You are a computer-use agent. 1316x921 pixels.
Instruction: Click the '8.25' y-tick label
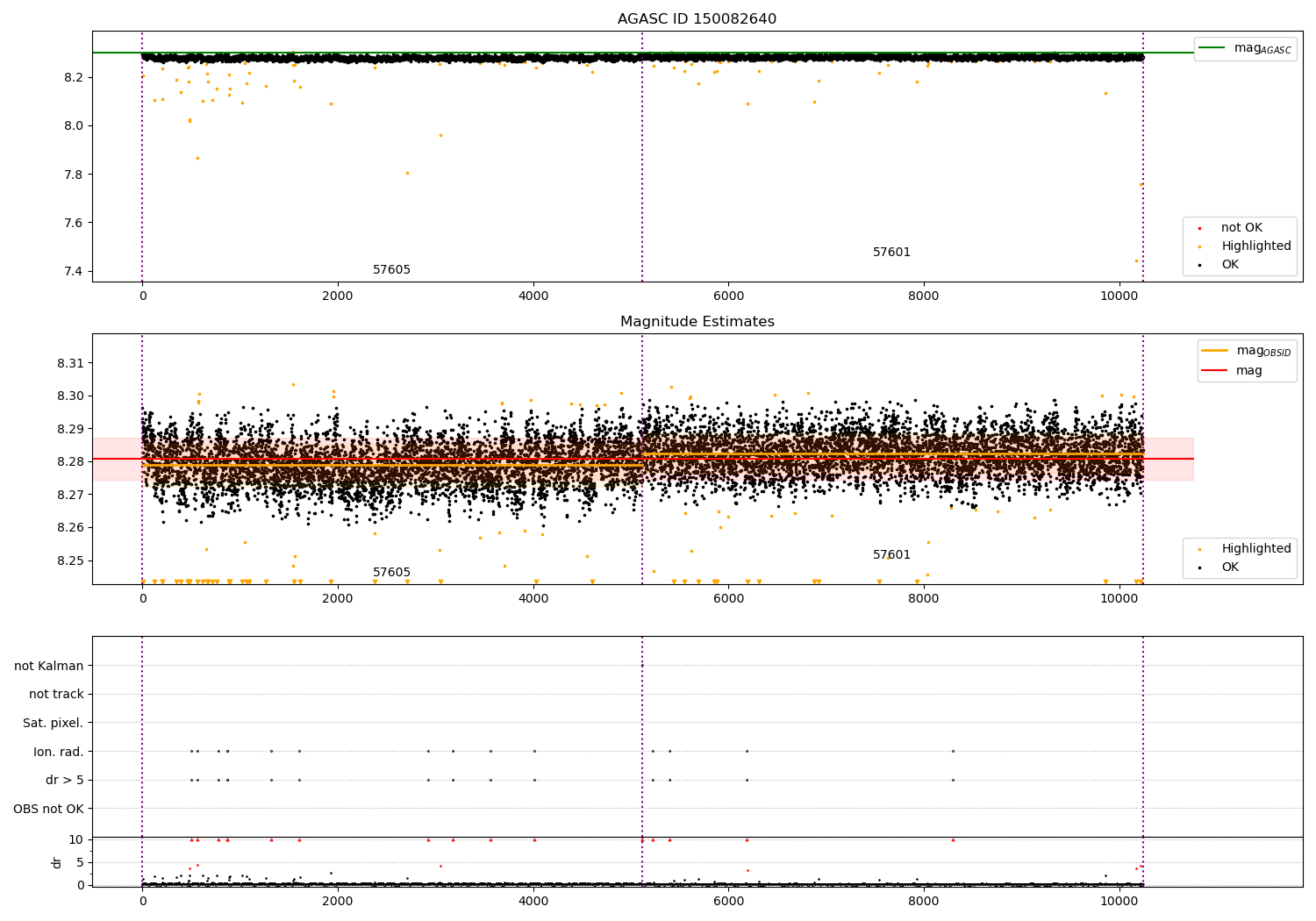(70, 561)
